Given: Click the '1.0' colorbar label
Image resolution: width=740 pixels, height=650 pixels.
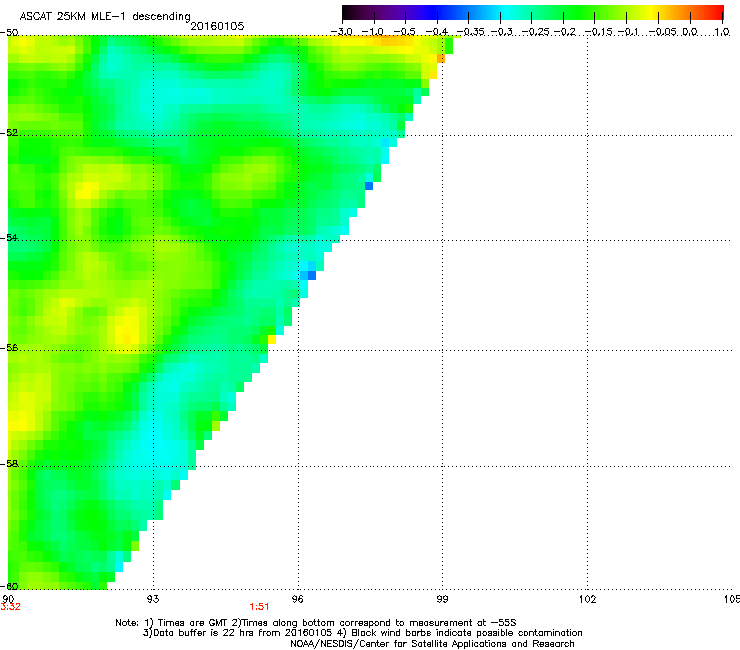Looking at the screenshot, I should coord(722,32).
